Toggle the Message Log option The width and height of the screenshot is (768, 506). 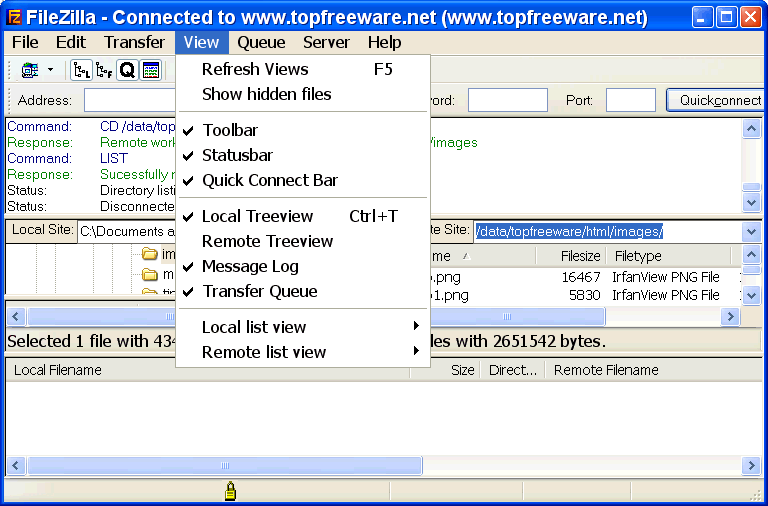303,266
